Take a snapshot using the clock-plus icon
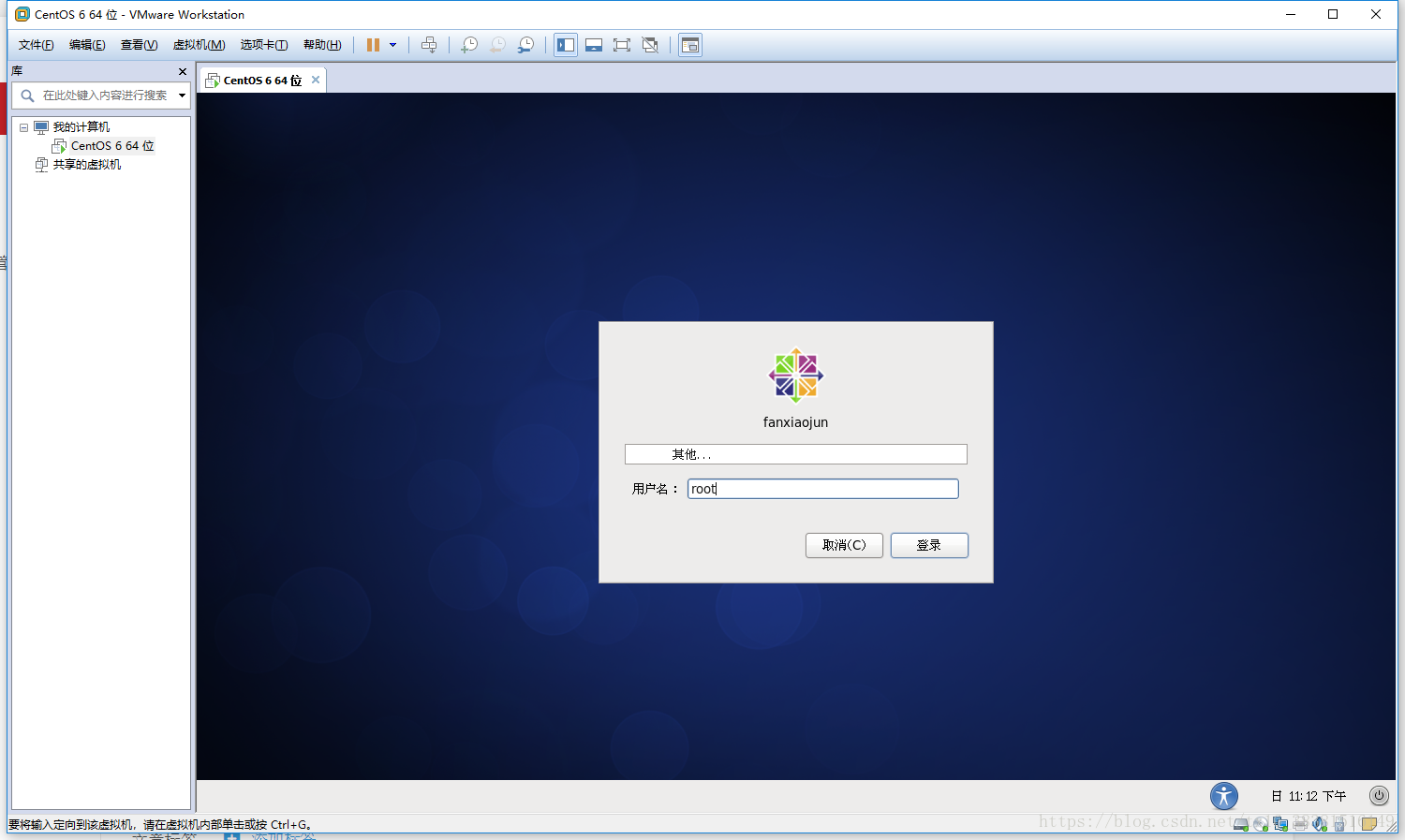 point(469,45)
